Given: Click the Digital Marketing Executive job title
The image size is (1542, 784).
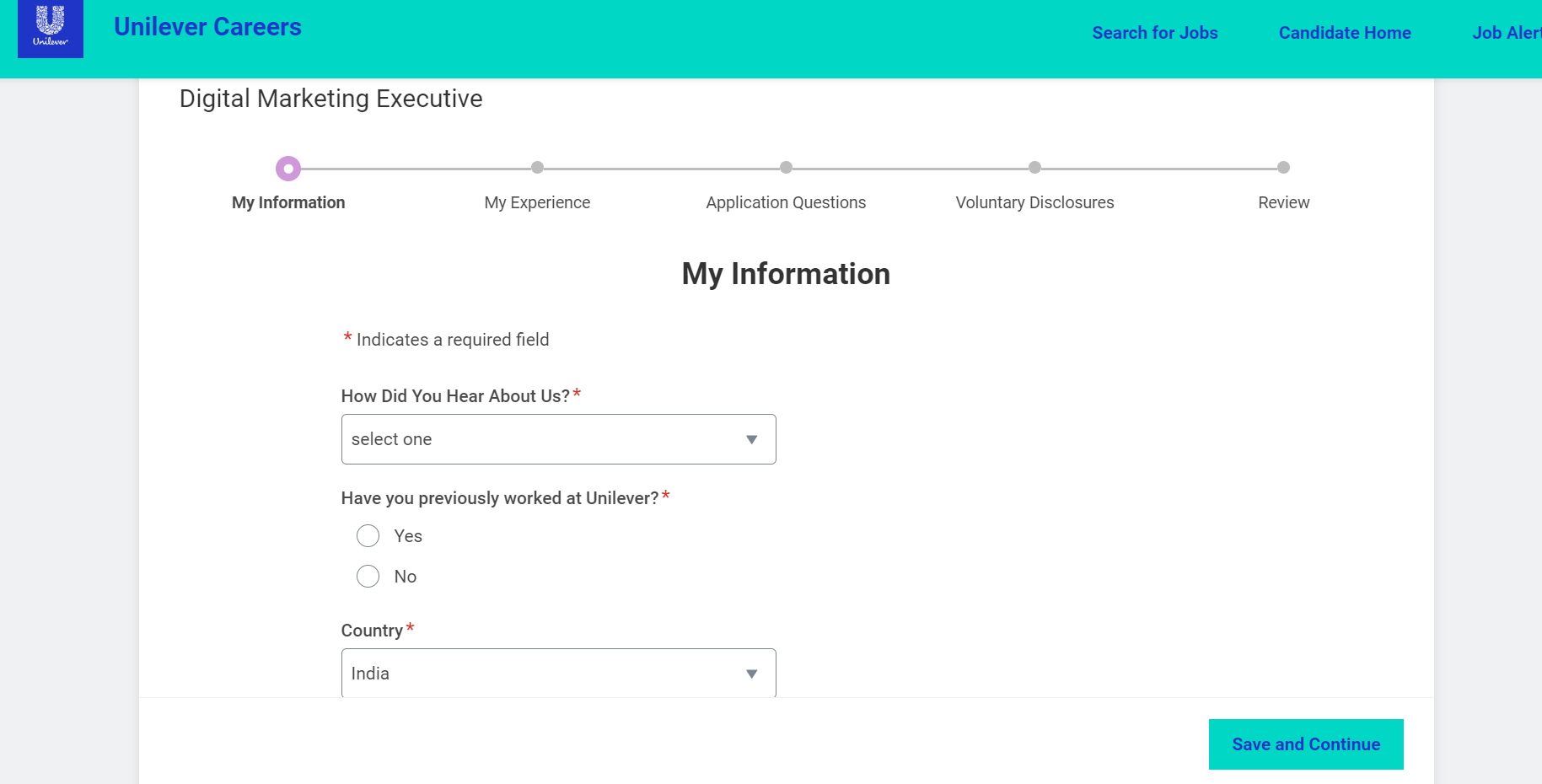Looking at the screenshot, I should [330, 99].
